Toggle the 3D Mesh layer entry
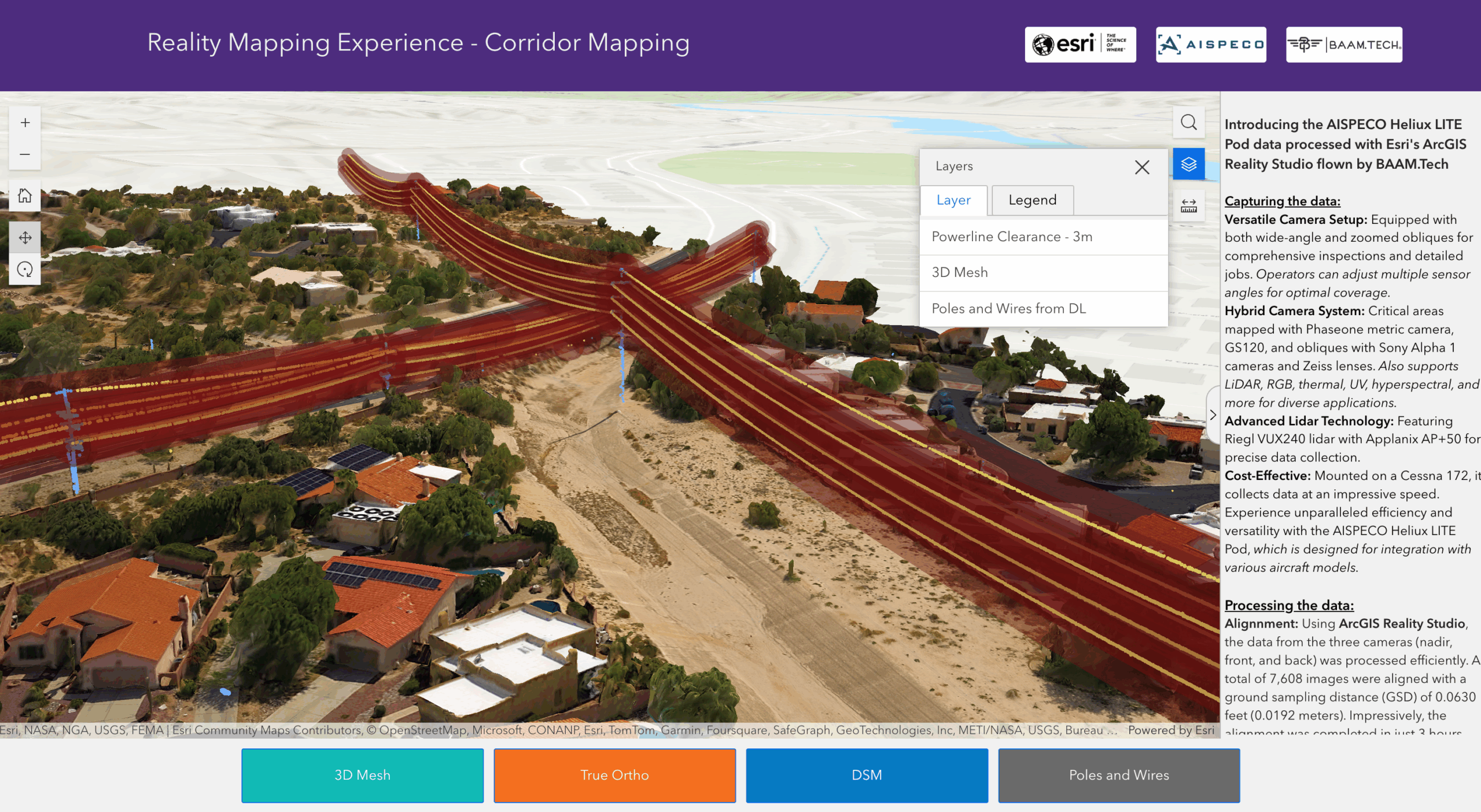 point(959,272)
